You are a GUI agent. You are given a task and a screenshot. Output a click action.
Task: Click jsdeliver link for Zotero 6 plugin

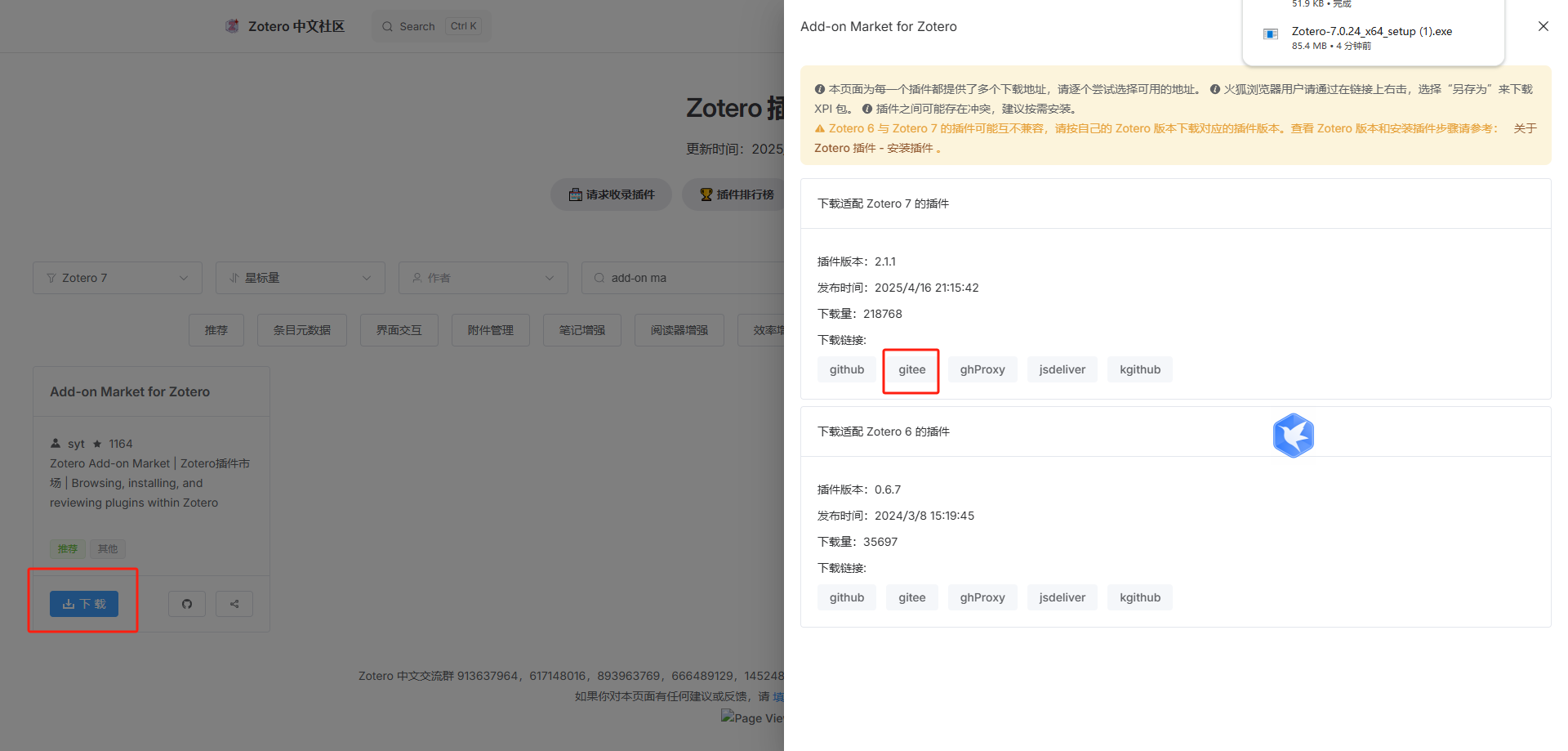[1062, 597]
